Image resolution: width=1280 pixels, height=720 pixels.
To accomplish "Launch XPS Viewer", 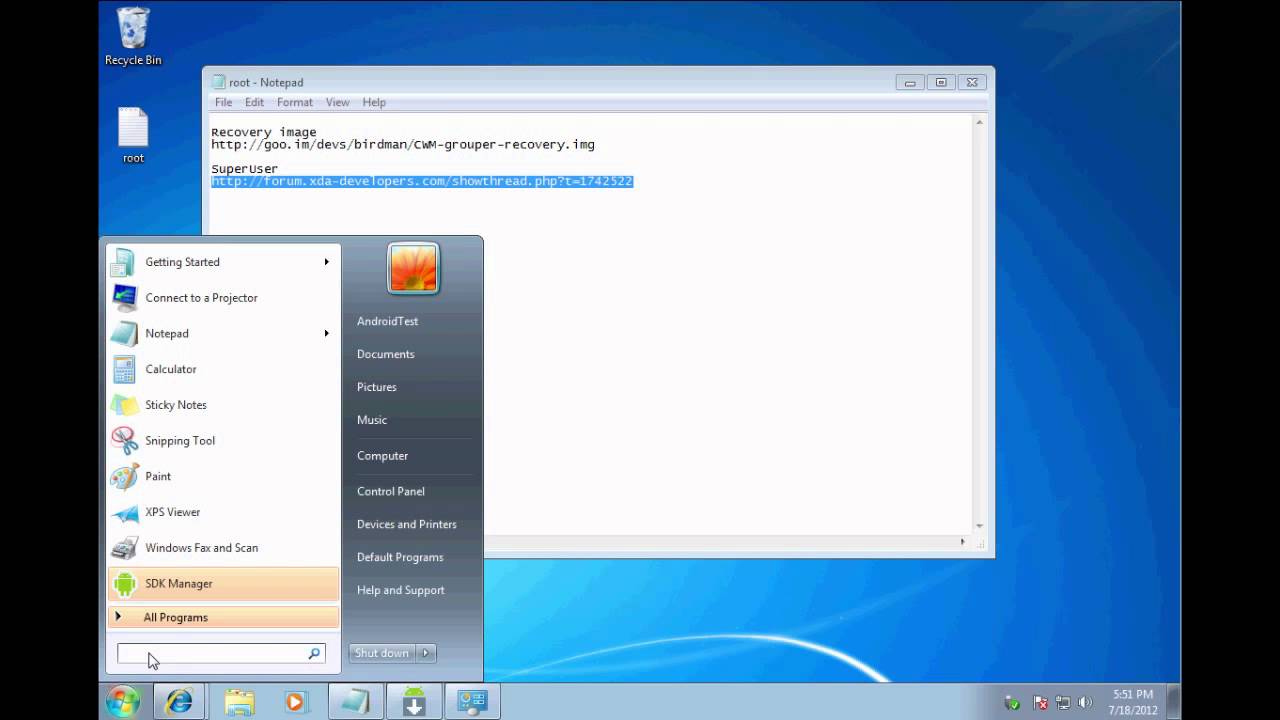I will [223, 512].
